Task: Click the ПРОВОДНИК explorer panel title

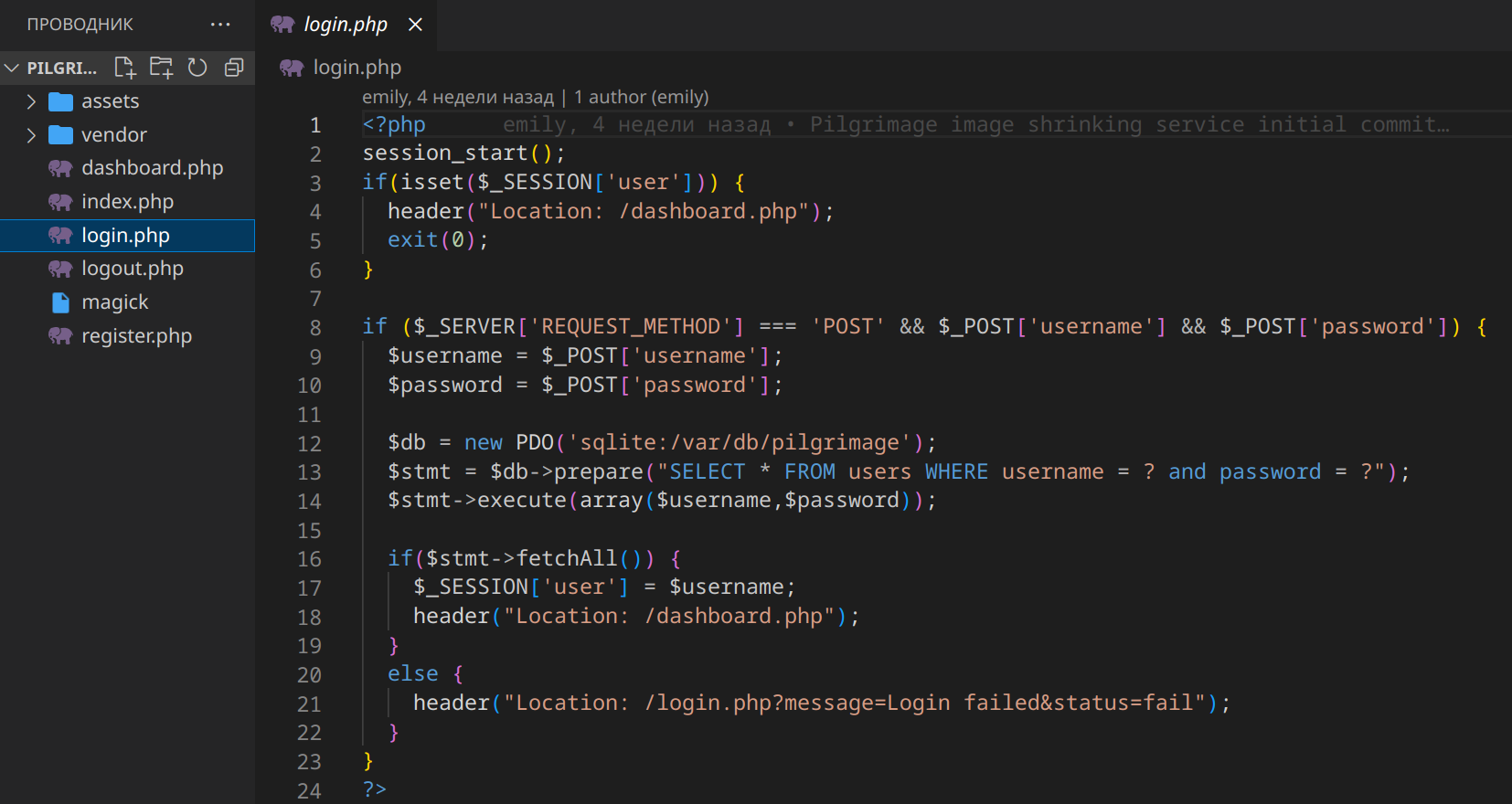Action: click(80, 25)
